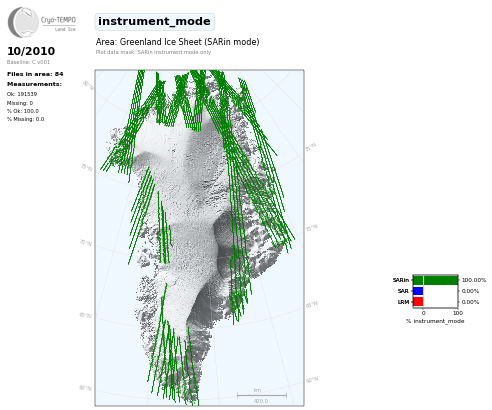Click the Greenland map image center
The width and height of the screenshot is (492, 410).
pyautogui.click(x=199, y=238)
